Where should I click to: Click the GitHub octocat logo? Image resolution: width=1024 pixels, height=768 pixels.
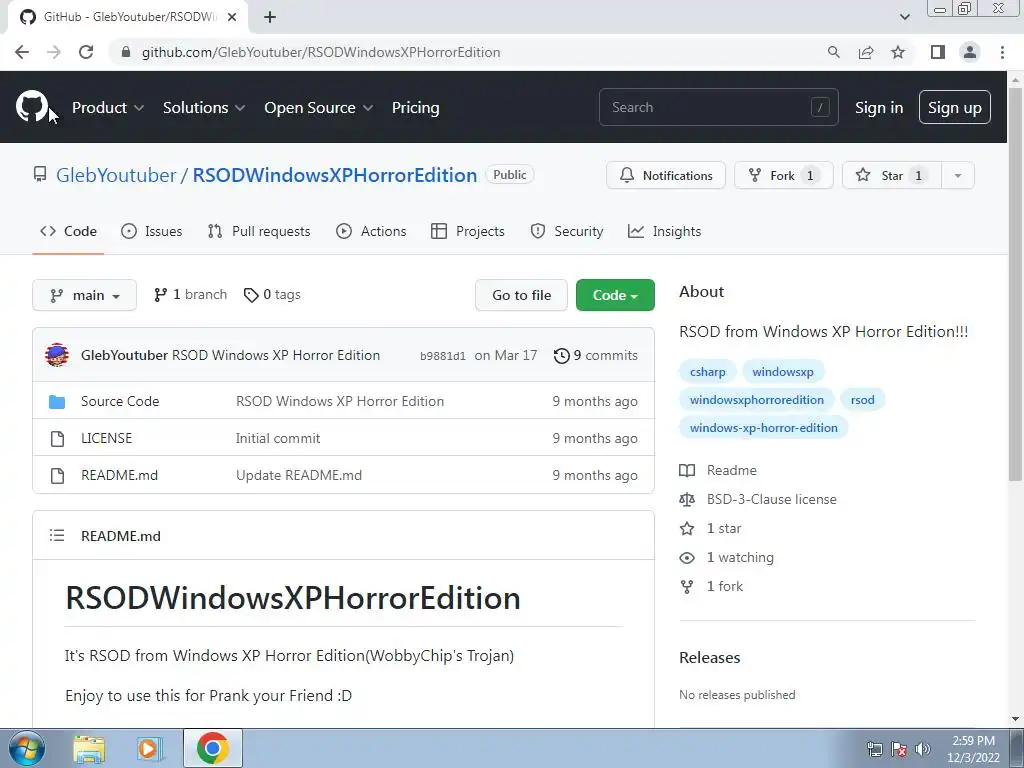[x=31, y=106]
